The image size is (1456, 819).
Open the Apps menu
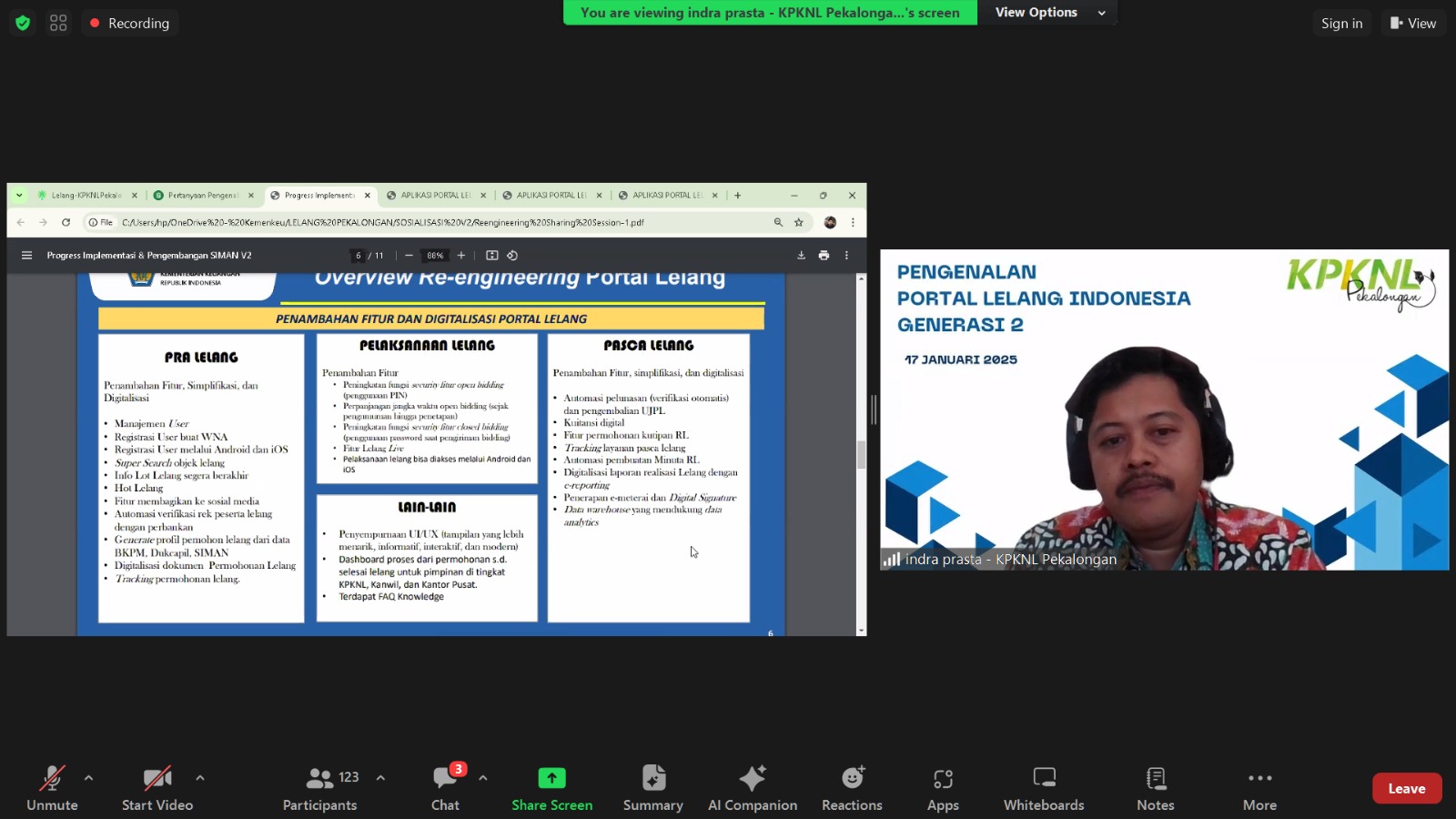943,788
